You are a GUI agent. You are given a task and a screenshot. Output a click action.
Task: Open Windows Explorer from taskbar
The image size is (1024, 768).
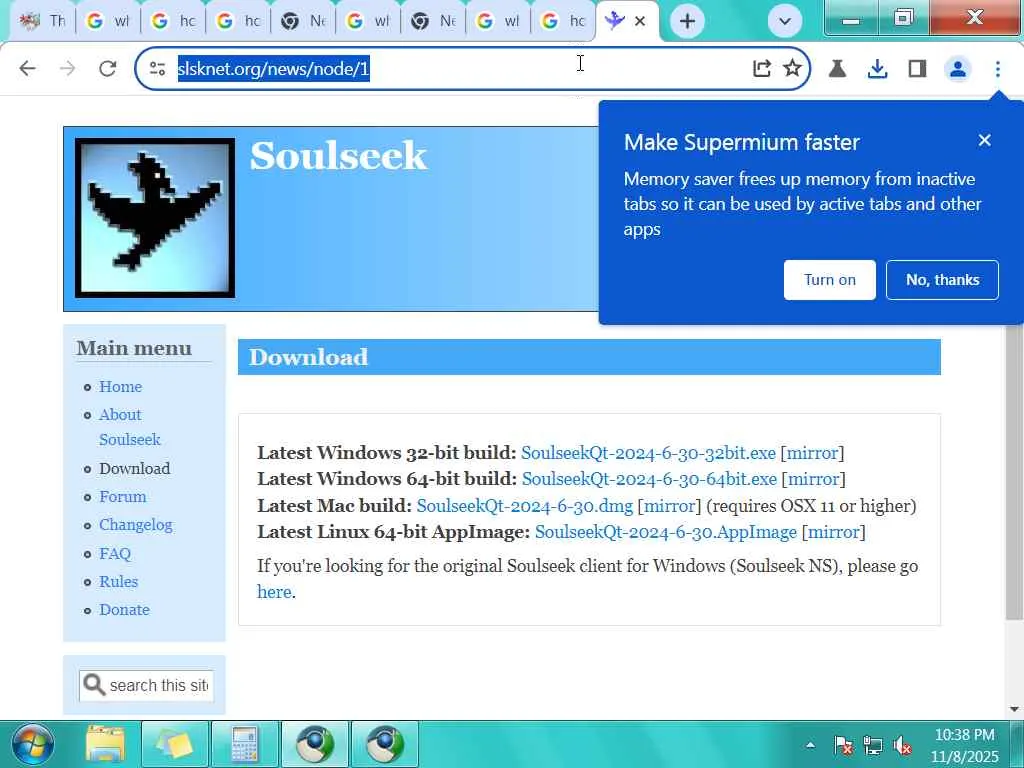(x=104, y=744)
